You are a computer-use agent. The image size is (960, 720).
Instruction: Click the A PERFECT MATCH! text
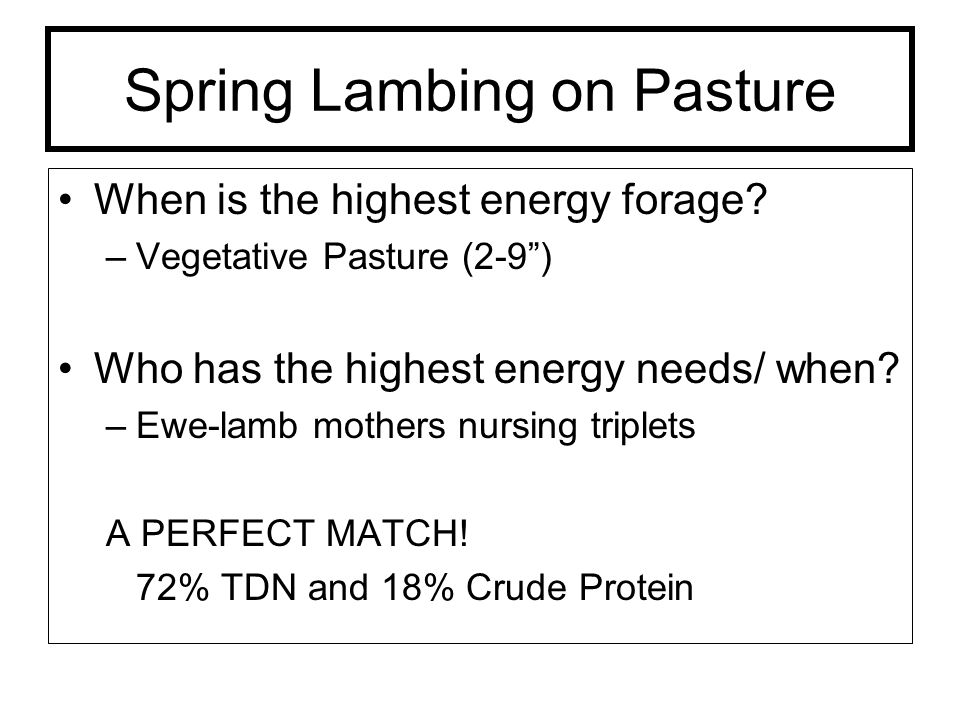[287, 533]
